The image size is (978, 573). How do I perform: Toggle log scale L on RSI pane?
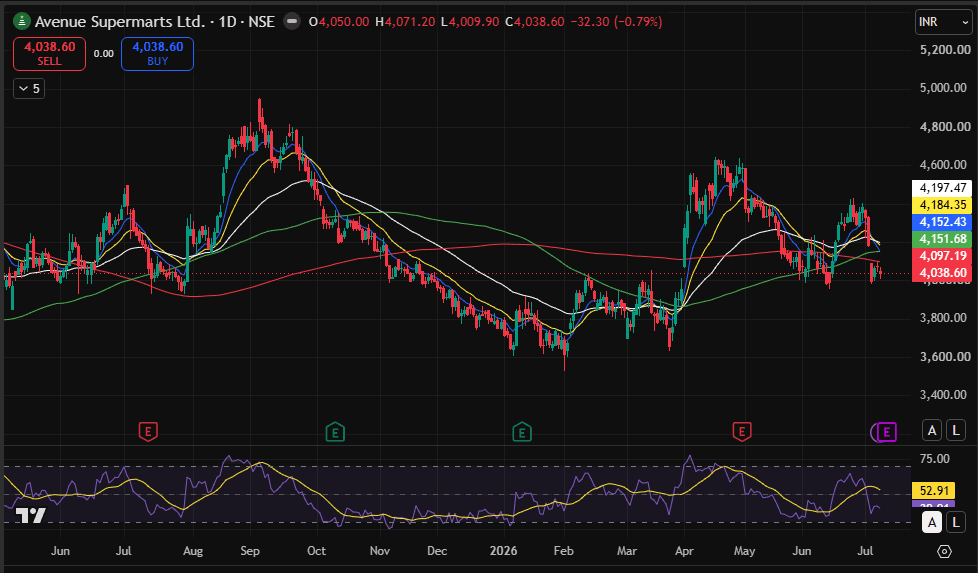pos(956,522)
